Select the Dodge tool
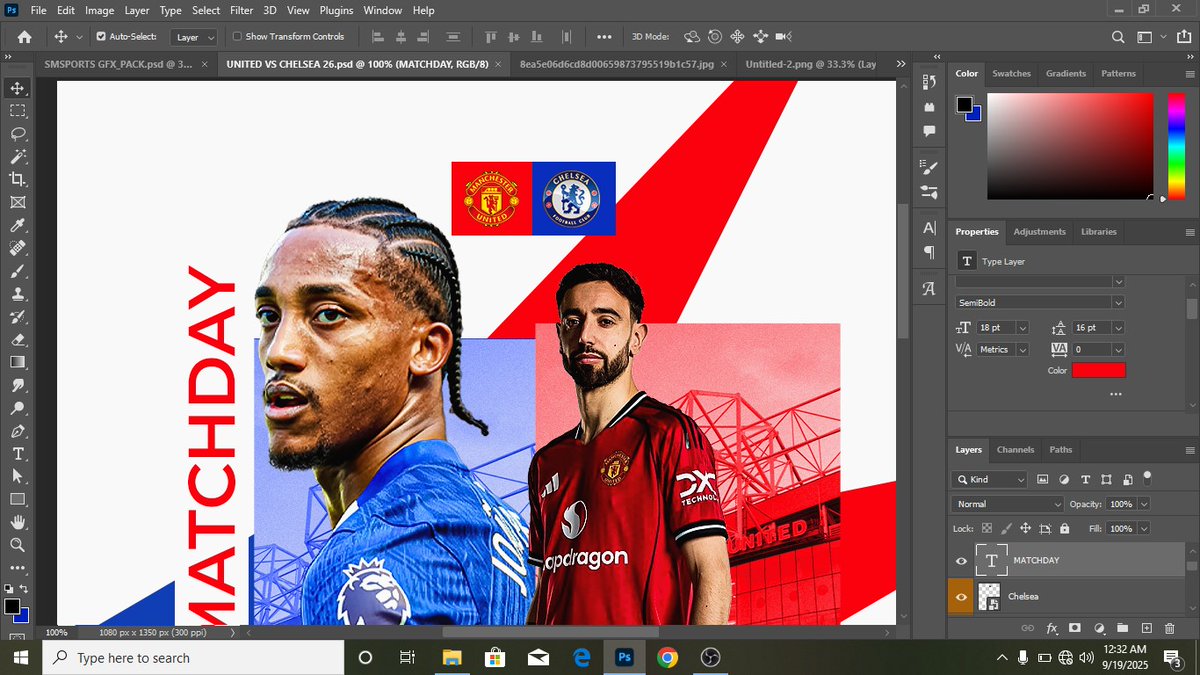This screenshot has height=675, width=1200. (x=17, y=408)
